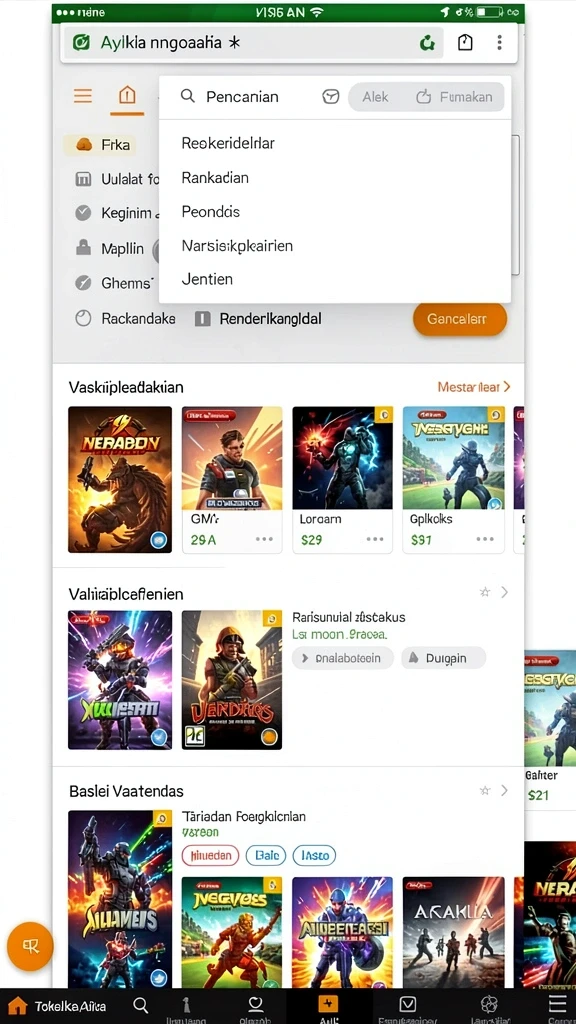Open the hamburger menu icon
This screenshot has height=1024, width=576.
(x=83, y=96)
